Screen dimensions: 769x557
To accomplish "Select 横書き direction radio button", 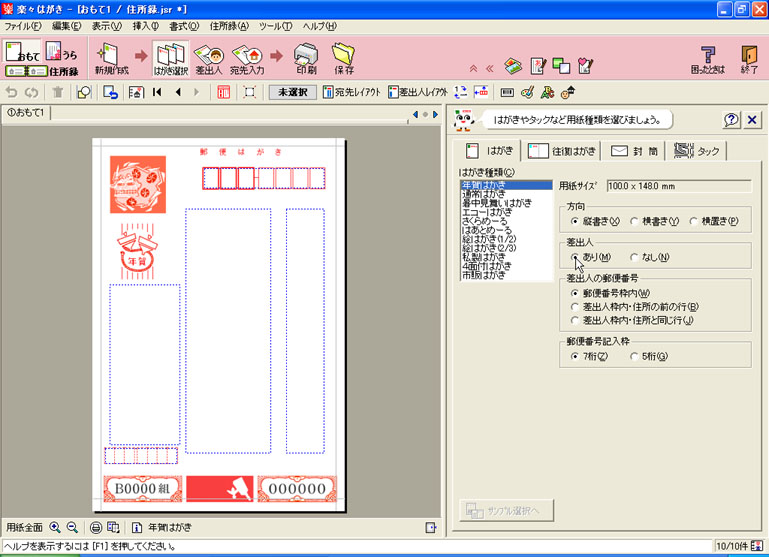I will (x=636, y=221).
